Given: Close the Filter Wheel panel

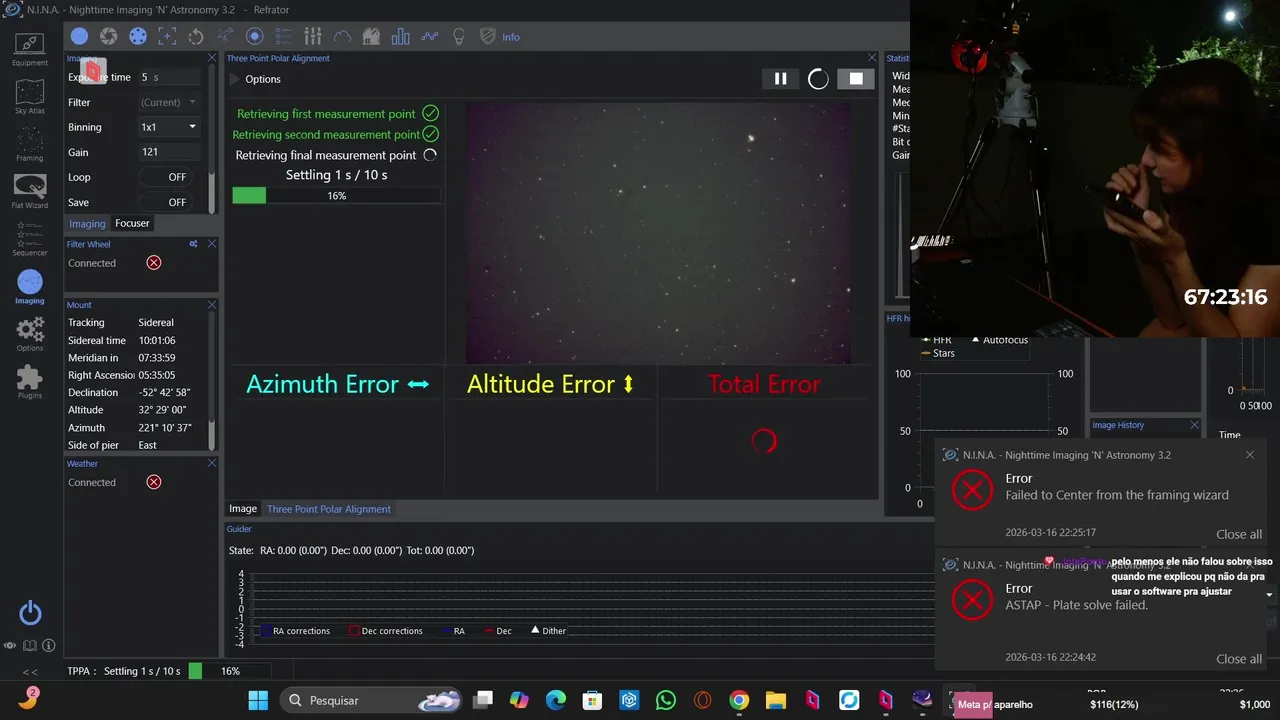Looking at the screenshot, I should pos(211,244).
